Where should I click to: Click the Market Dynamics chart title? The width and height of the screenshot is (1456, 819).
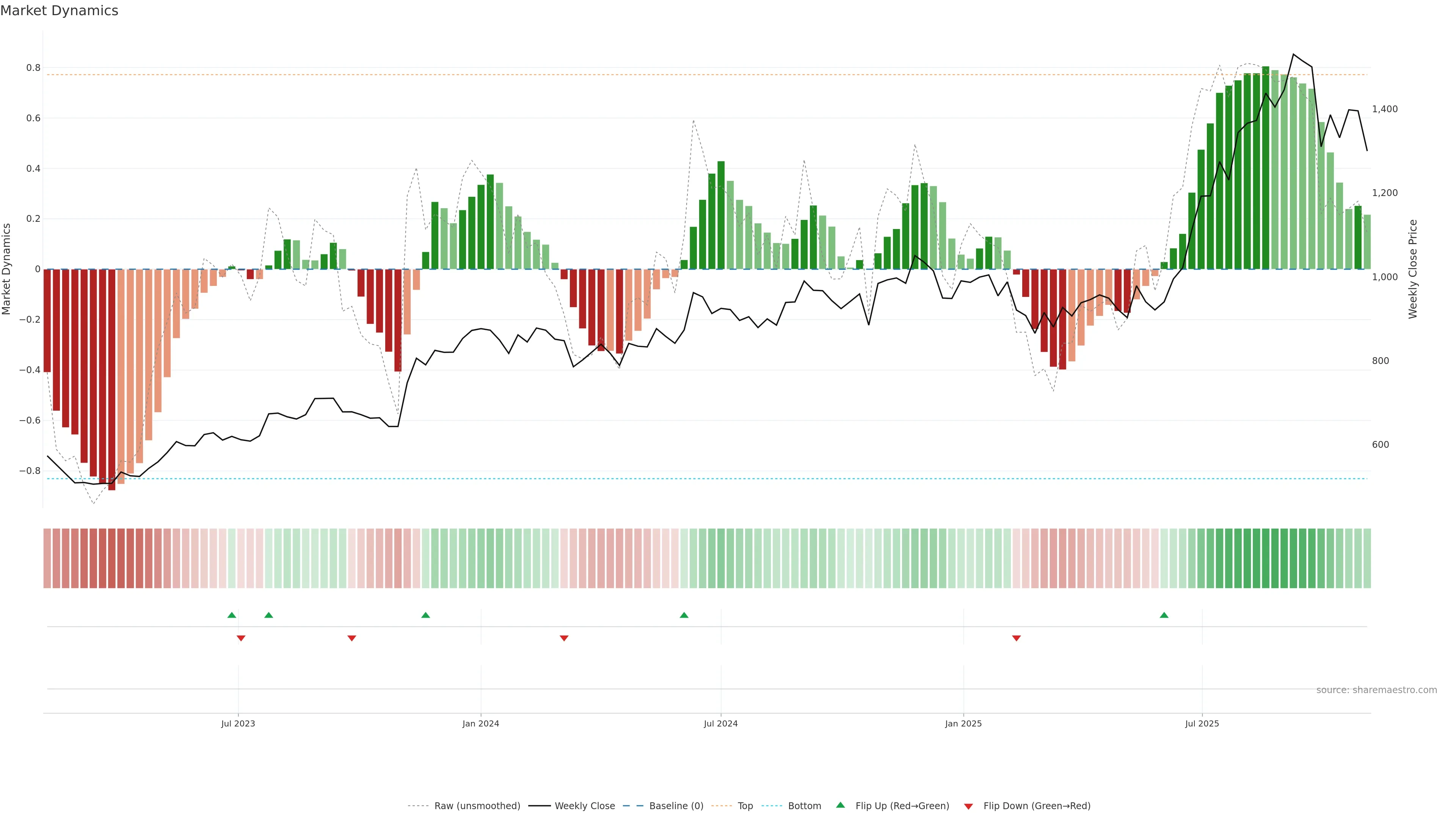60,11
